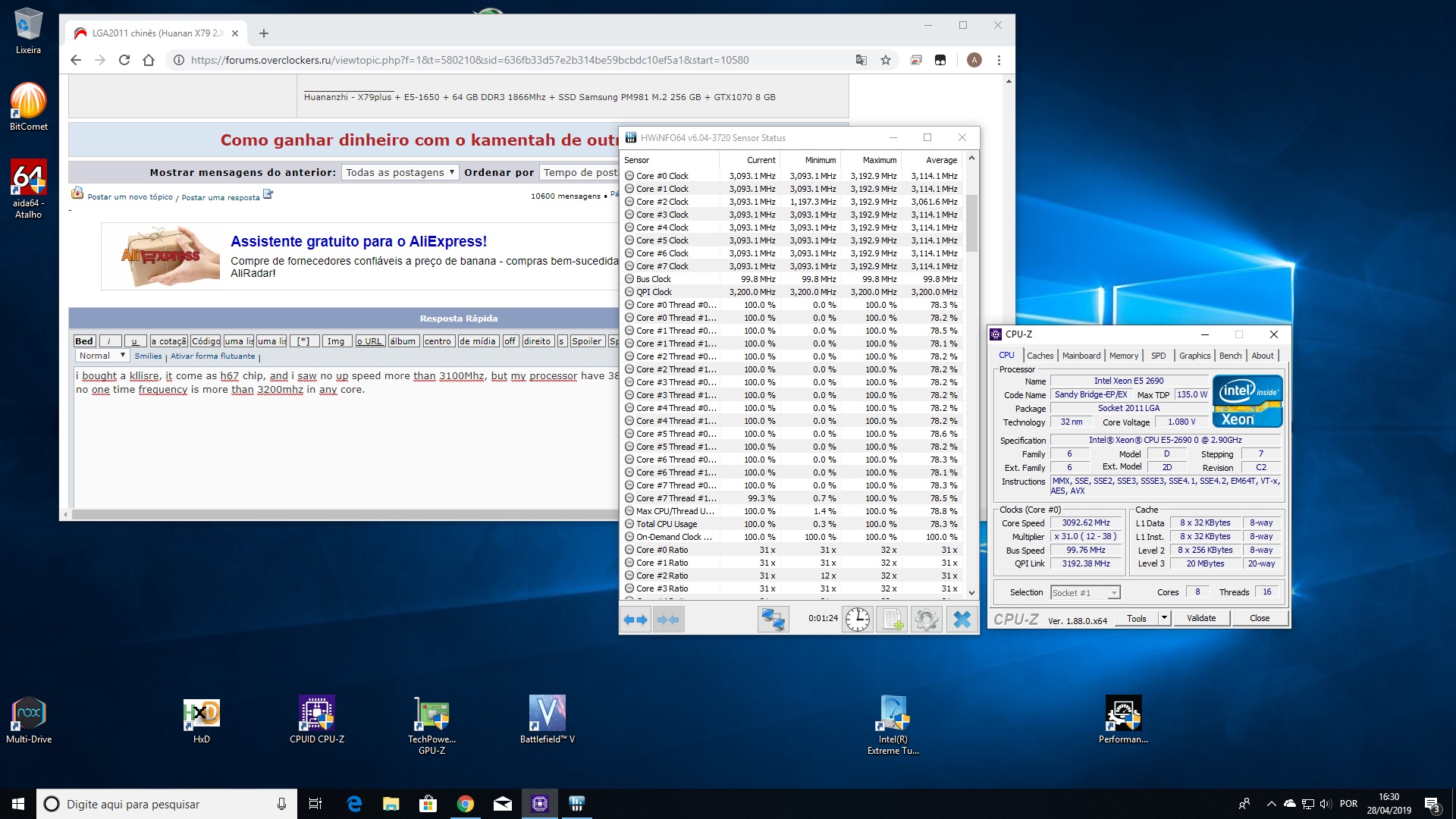Open the Microsoft Edge taskbar icon
This screenshot has height=819, width=1456.
[354, 804]
